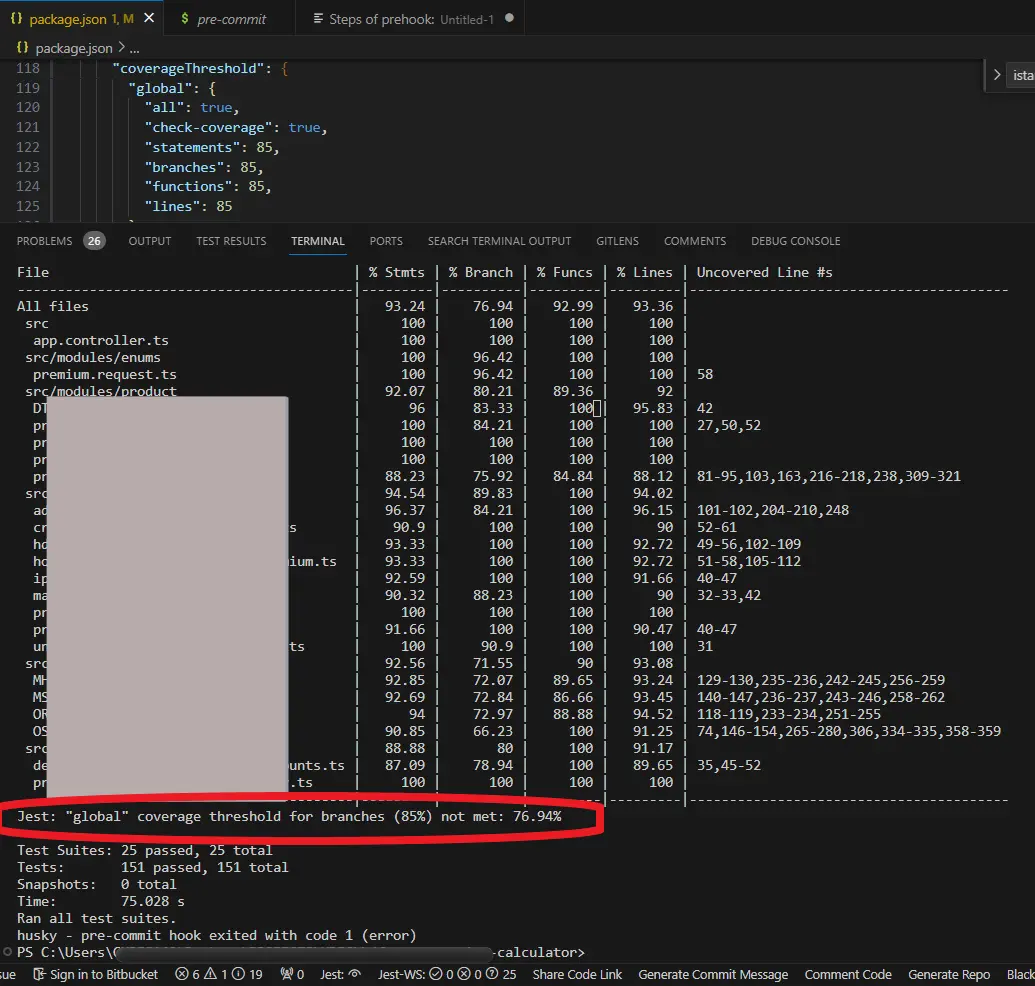Screen dimensions: 1035x986
Task: Open the PORTS panel tab
Action: pyautogui.click(x=386, y=241)
